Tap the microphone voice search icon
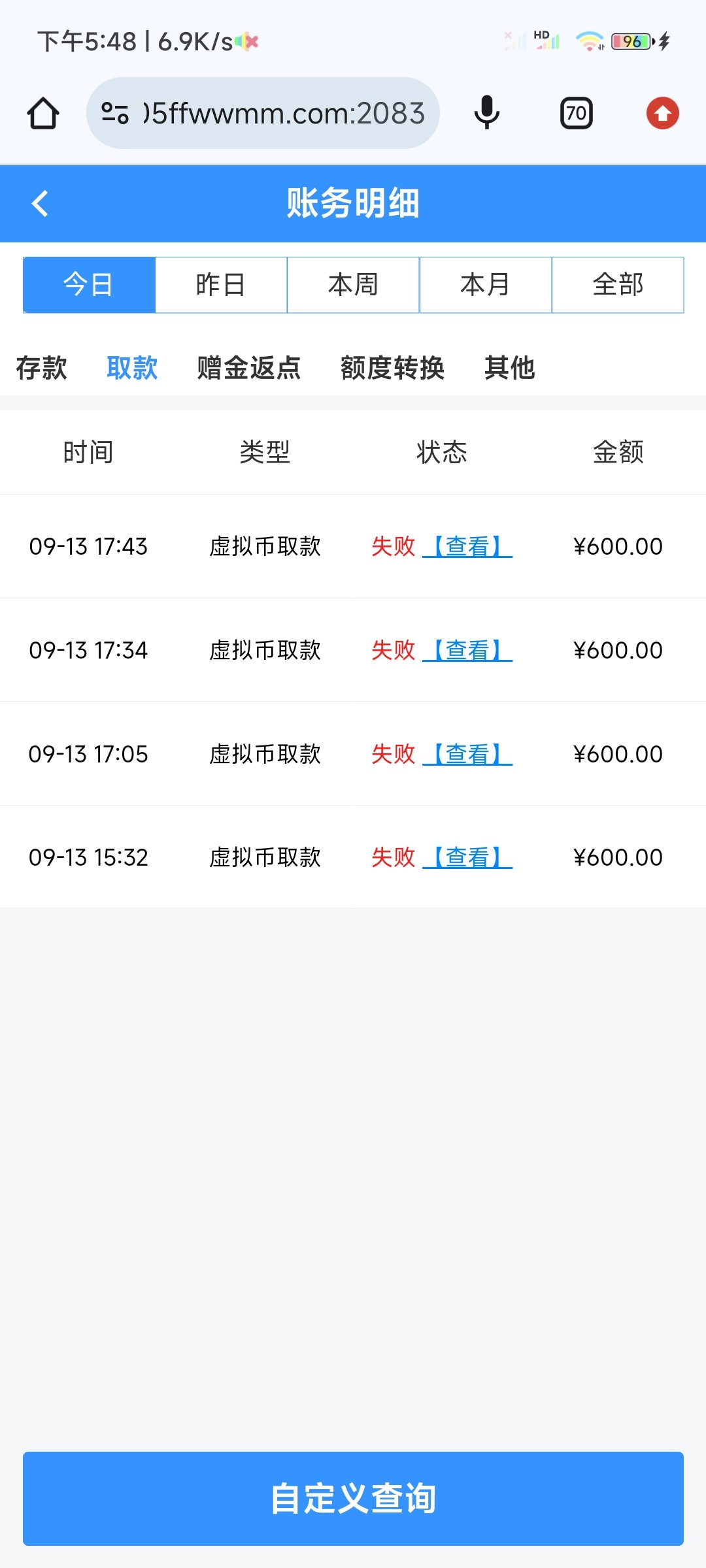This screenshot has height=1568, width=706. click(486, 114)
